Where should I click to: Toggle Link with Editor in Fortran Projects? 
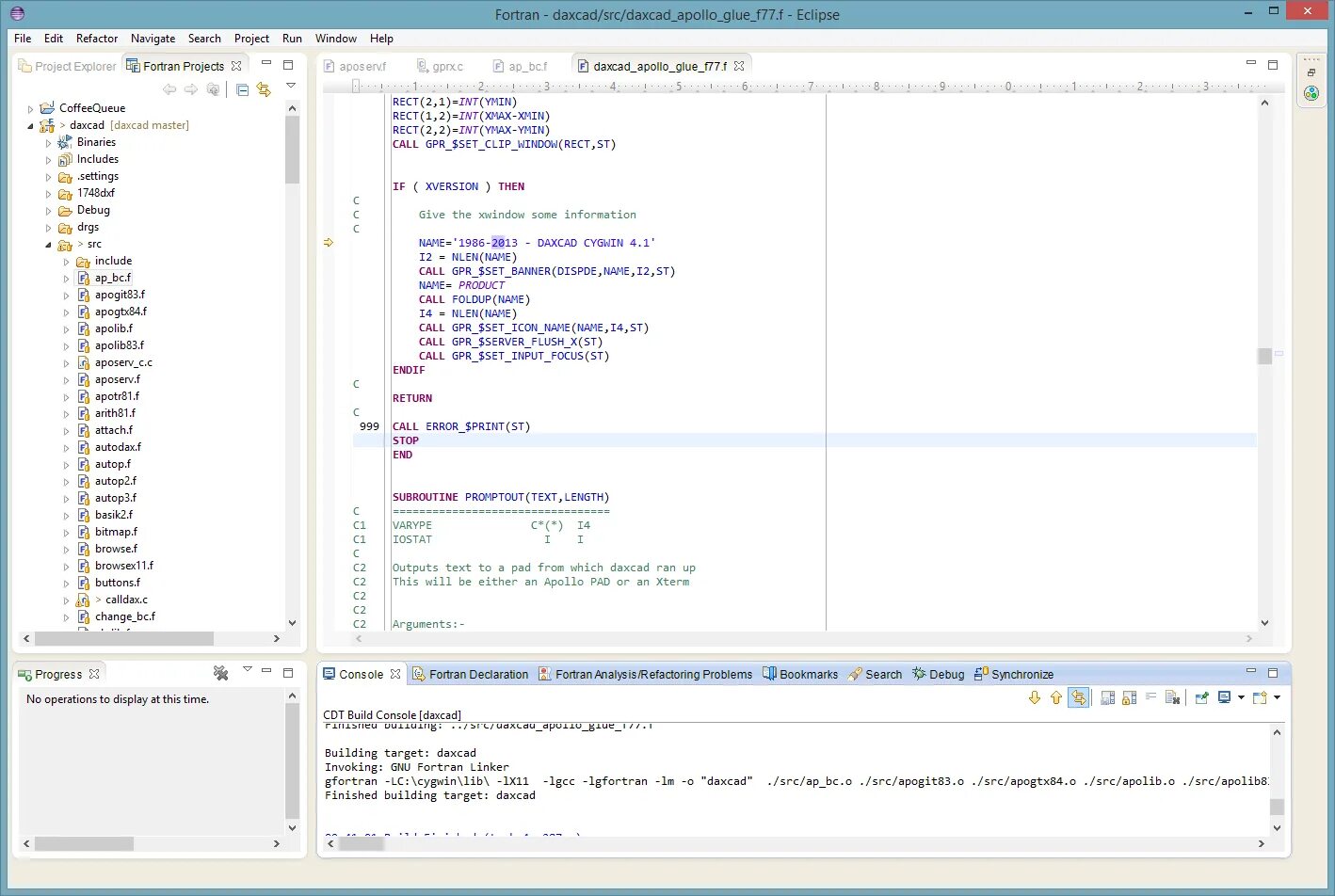264,89
